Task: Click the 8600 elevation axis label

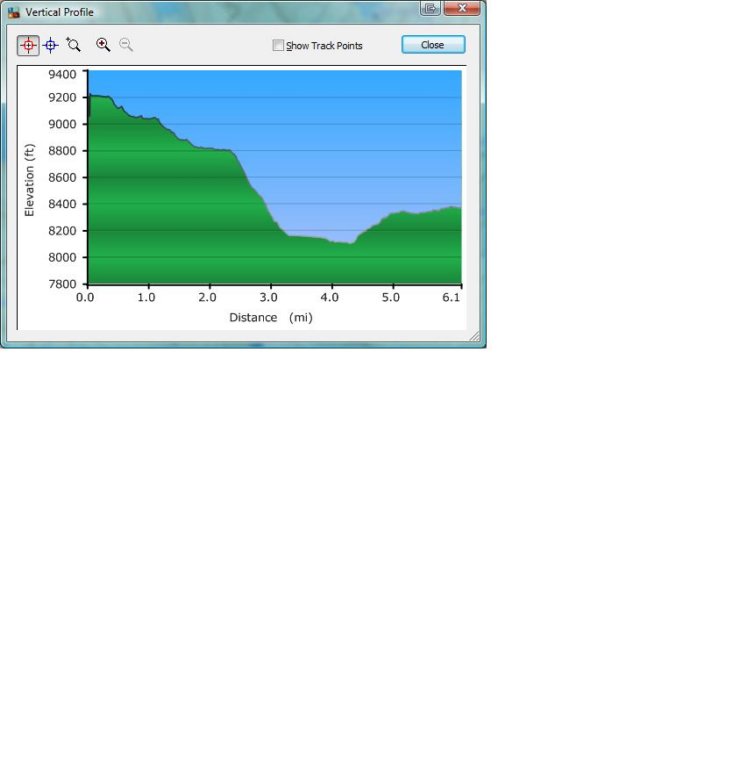Action: 62,178
